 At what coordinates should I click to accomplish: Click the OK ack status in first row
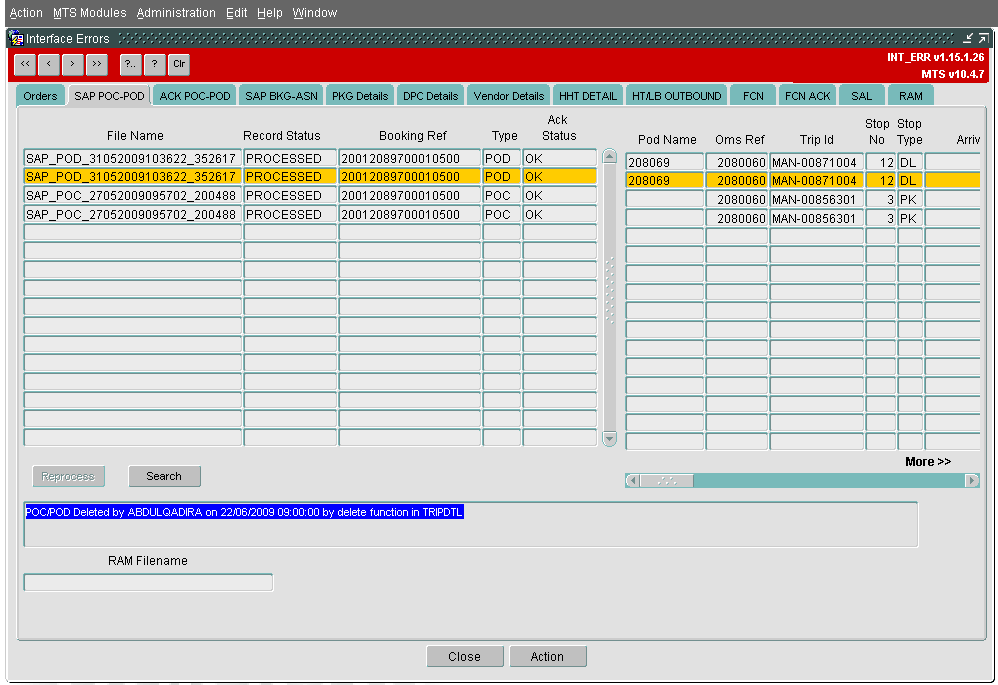[x=559, y=159]
